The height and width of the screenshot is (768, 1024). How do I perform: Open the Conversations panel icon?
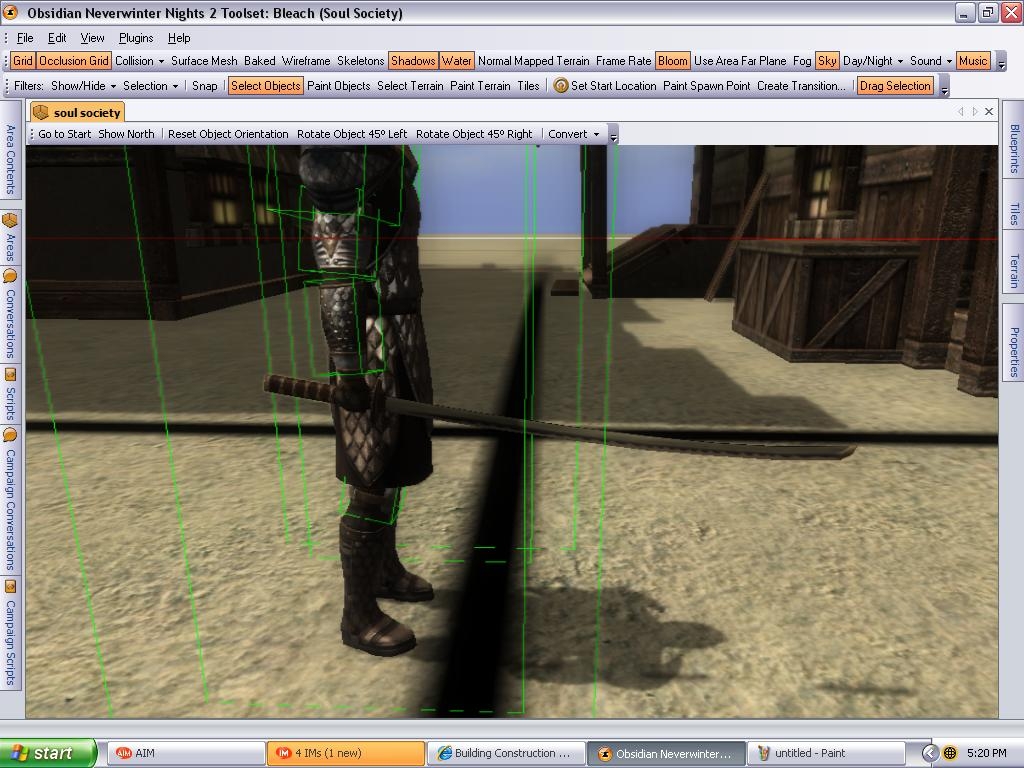(x=10, y=276)
